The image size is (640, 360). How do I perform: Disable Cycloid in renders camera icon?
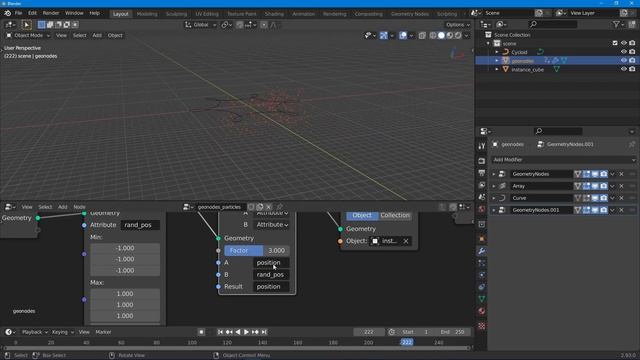pos(632,52)
